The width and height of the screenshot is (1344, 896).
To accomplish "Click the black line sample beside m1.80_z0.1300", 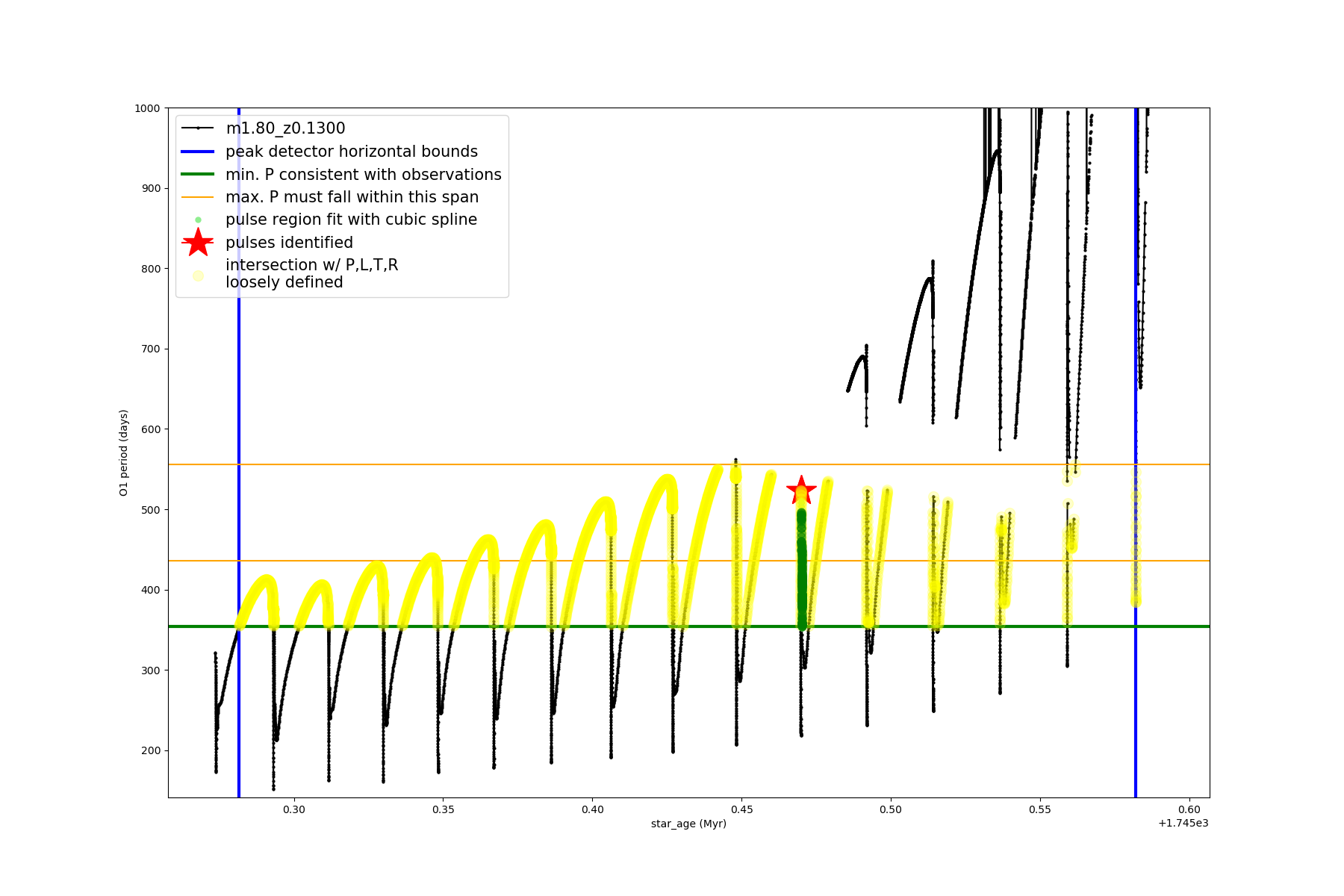I will 198,128.
